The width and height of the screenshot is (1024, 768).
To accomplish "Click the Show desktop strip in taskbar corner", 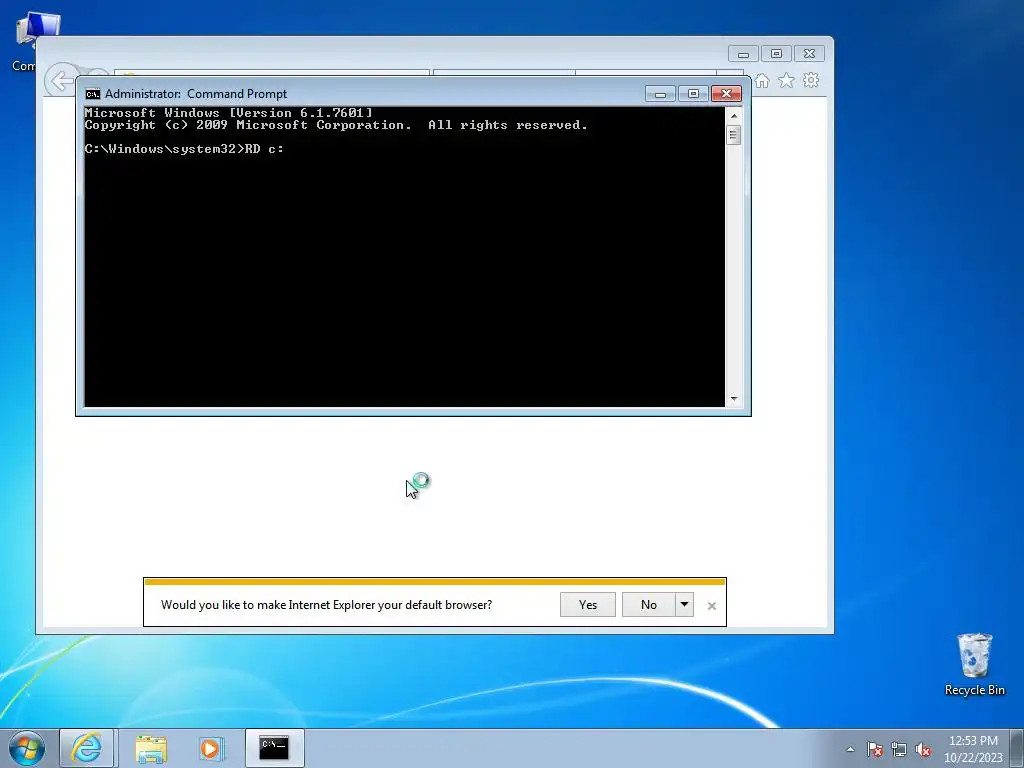I will coord(1018,748).
